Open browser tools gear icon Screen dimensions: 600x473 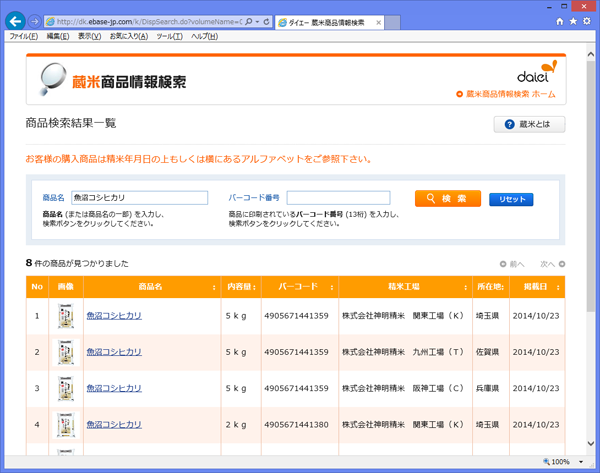coord(587,21)
